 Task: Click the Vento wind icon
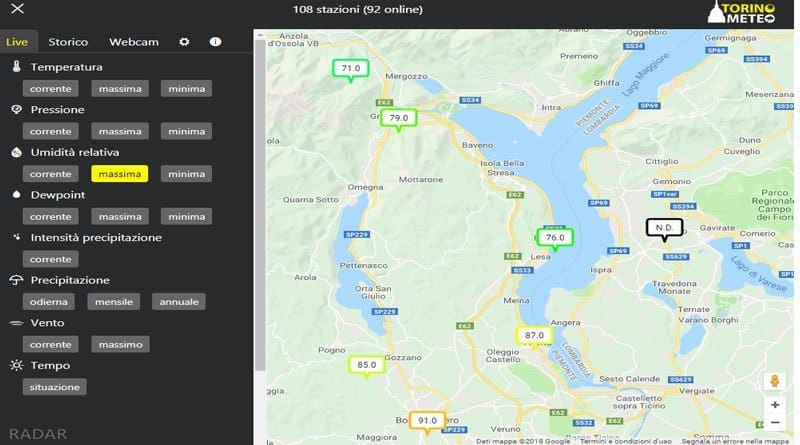[16, 323]
